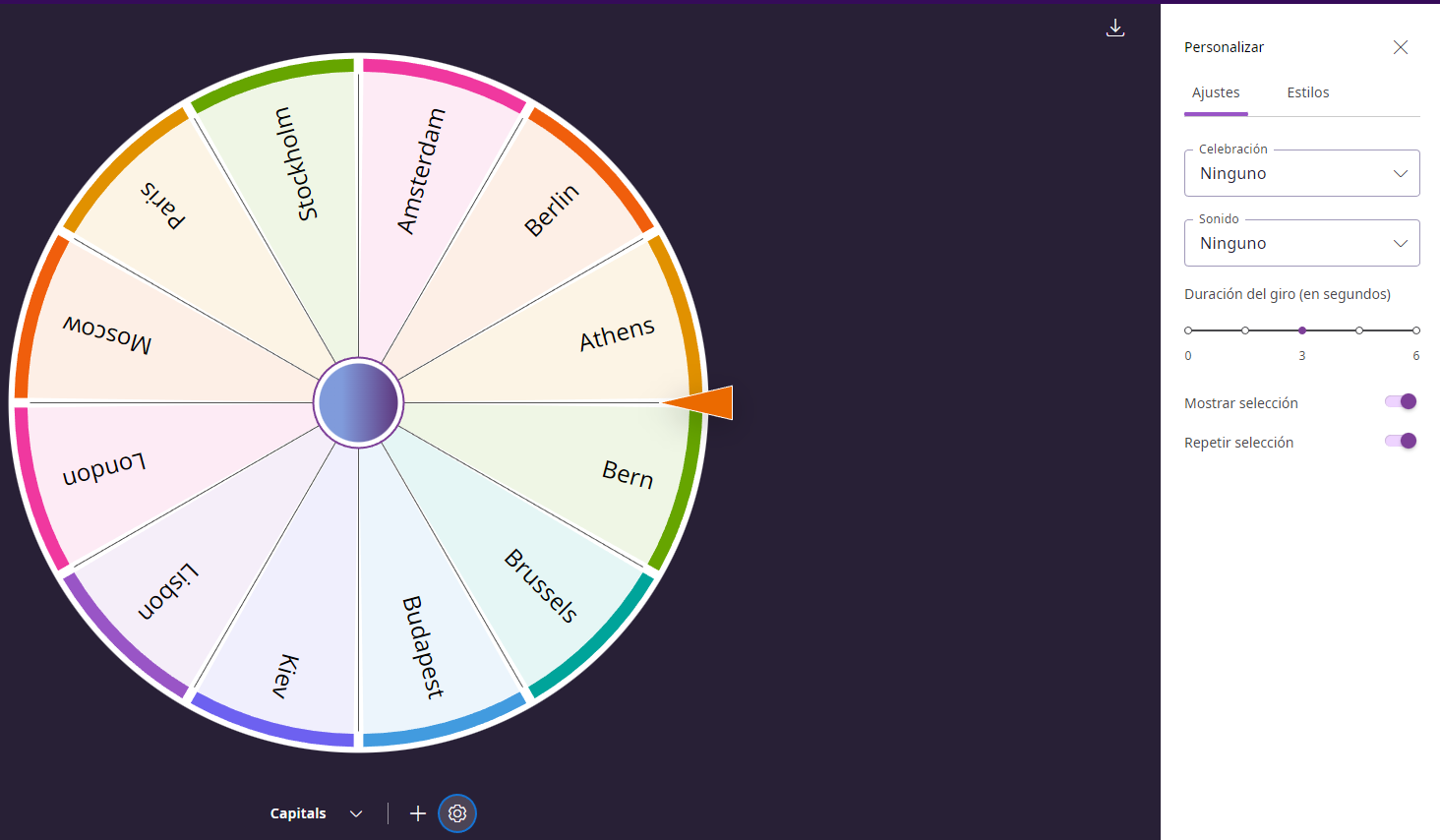Click the Celebración dropdown chevron
1440x840 pixels.
click(x=1400, y=172)
